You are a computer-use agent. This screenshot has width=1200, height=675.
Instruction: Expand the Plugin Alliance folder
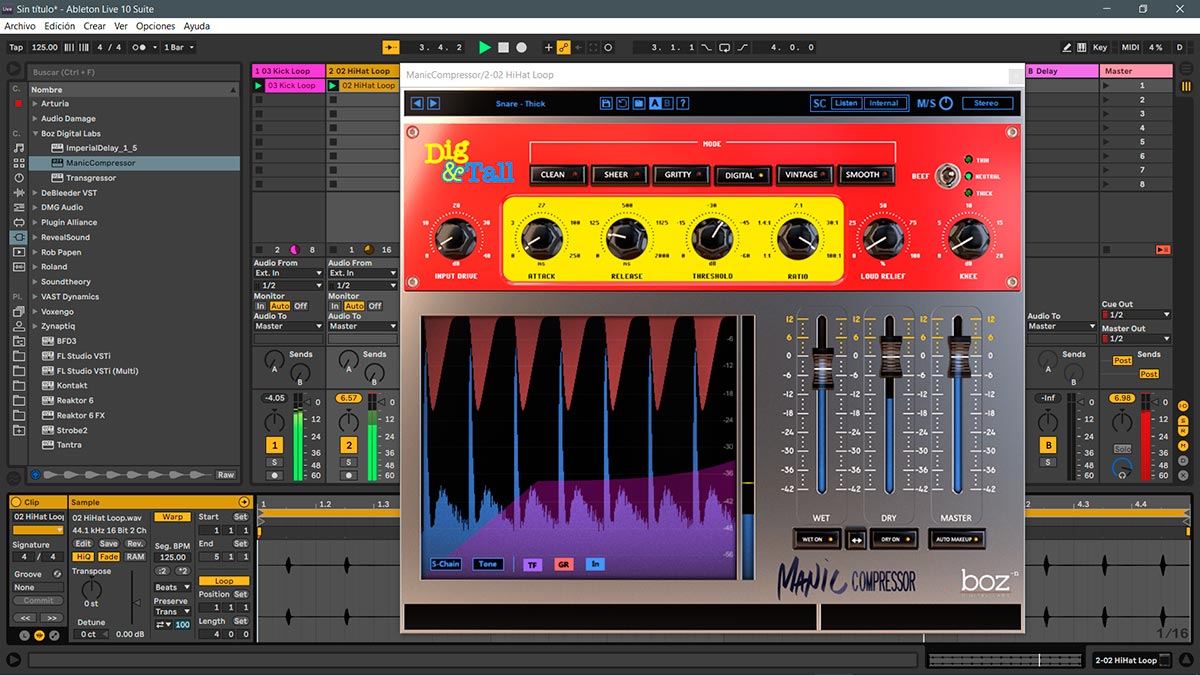pyautogui.click(x=35, y=223)
